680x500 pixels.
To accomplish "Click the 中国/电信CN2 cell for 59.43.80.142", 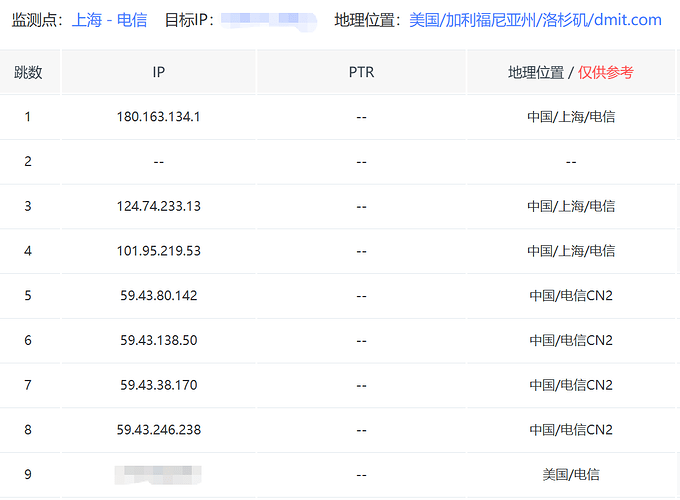I will [x=571, y=295].
